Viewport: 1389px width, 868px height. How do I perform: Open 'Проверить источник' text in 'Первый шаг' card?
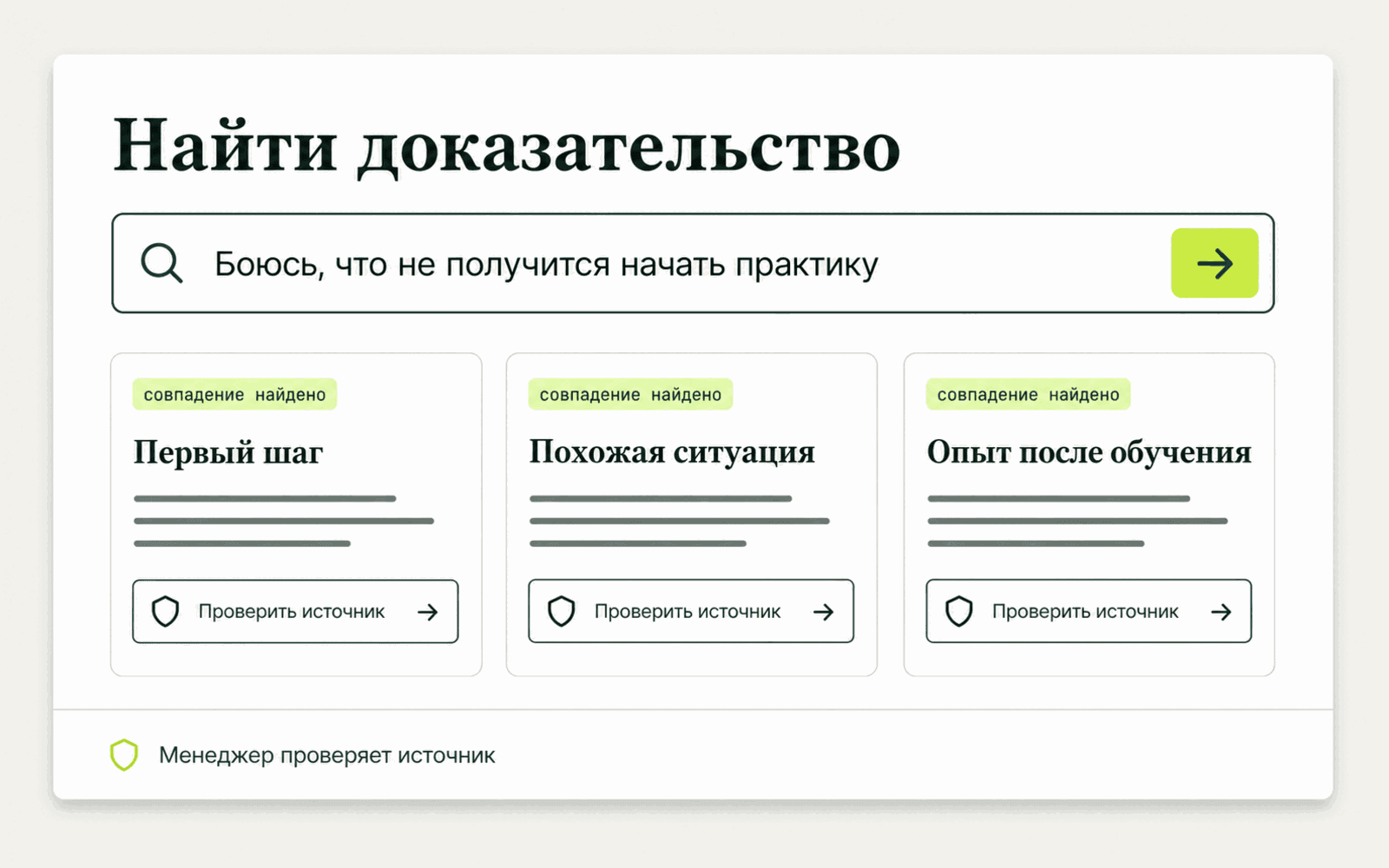coord(292,612)
